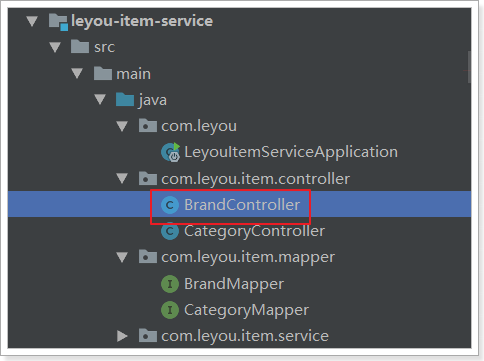484x361 pixels.
Task: Click the BrandController class icon
Action: tap(170, 205)
